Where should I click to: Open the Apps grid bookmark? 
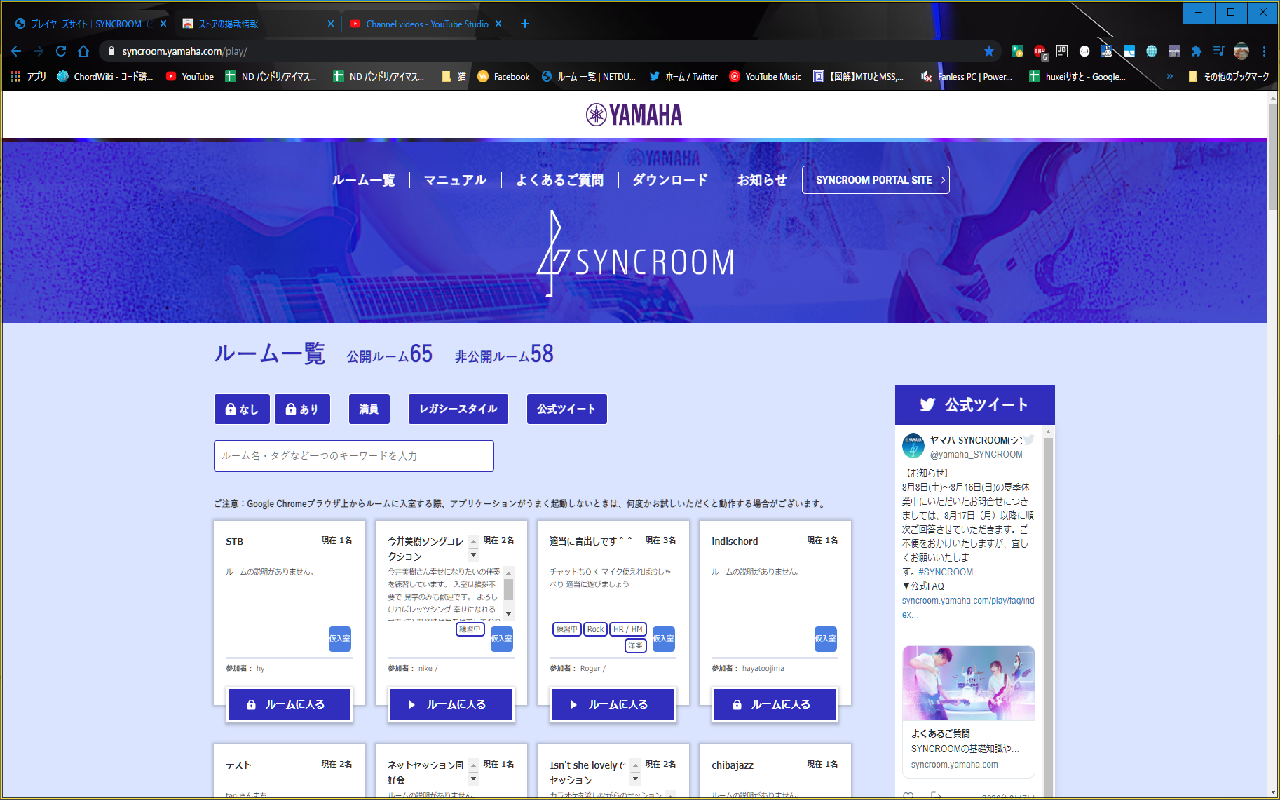[x=30, y=76]
